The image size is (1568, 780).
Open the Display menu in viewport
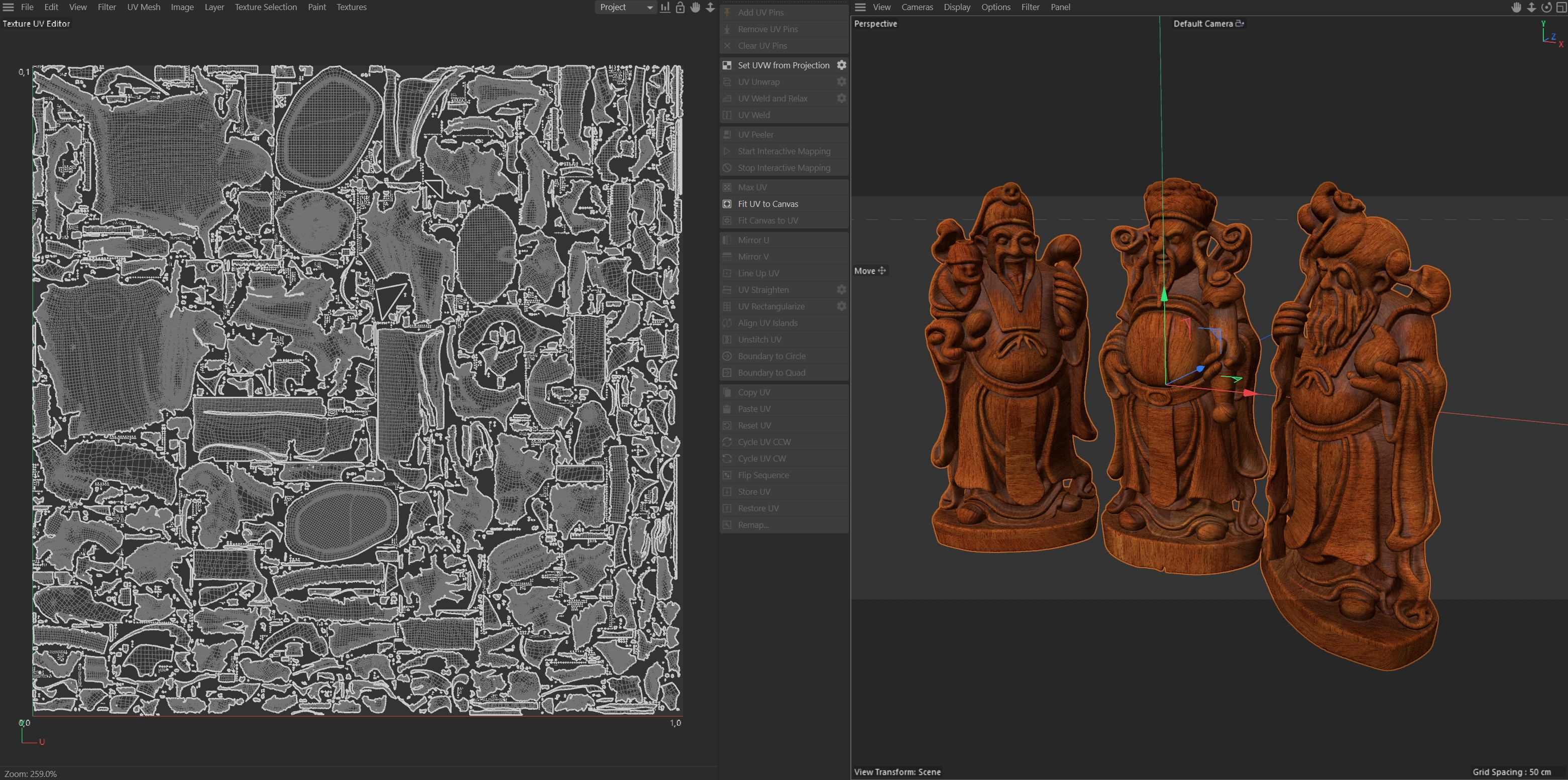tap(957, 8)
